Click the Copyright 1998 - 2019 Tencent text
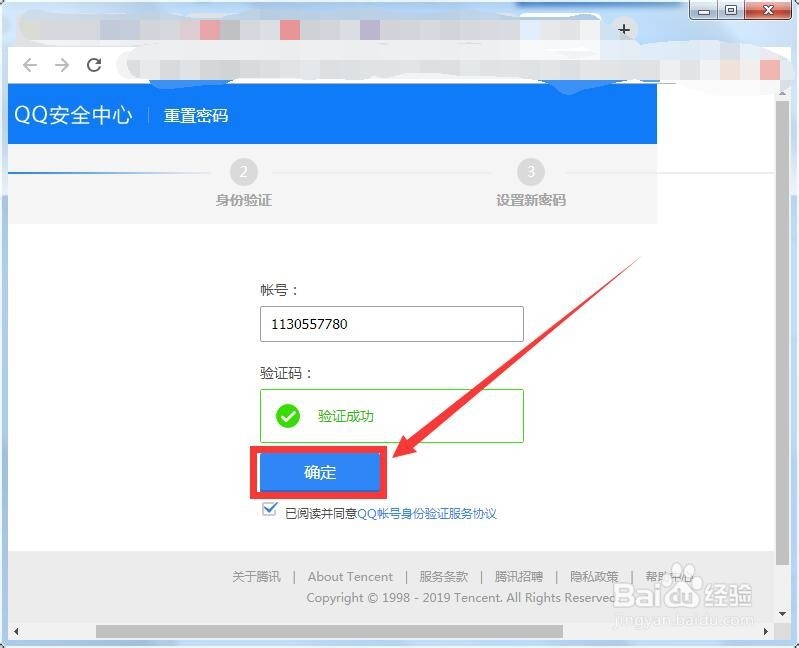The width and height of the screenshot is (799, 648). click(461, 598)
